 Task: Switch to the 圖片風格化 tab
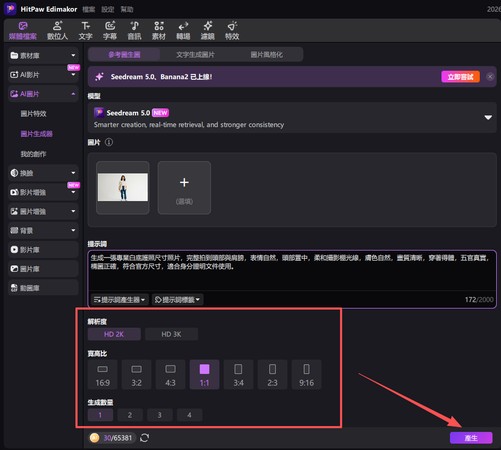[x=266, y=54]
